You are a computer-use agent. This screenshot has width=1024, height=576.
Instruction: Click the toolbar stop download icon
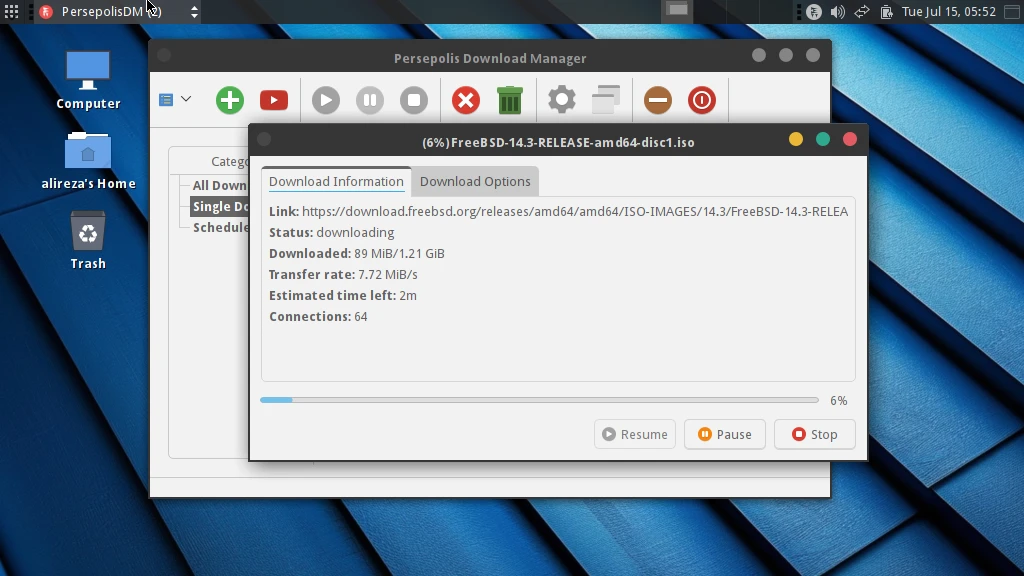[x=414, y=100]
